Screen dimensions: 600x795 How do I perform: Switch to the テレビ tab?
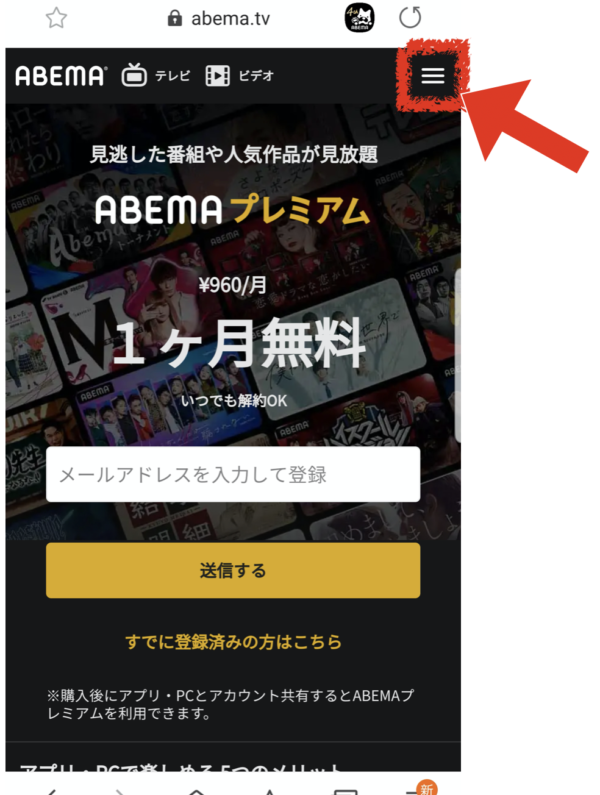click(172, 76)
